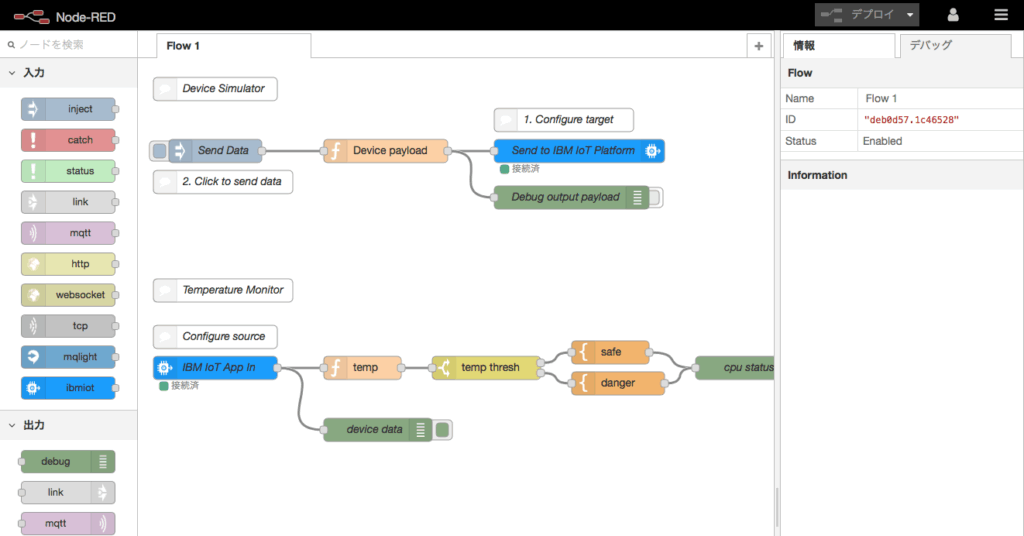Screen dimensions: 1024x536
Task: Select the ibmiot node in the palette
Action: tap(68, 388)
